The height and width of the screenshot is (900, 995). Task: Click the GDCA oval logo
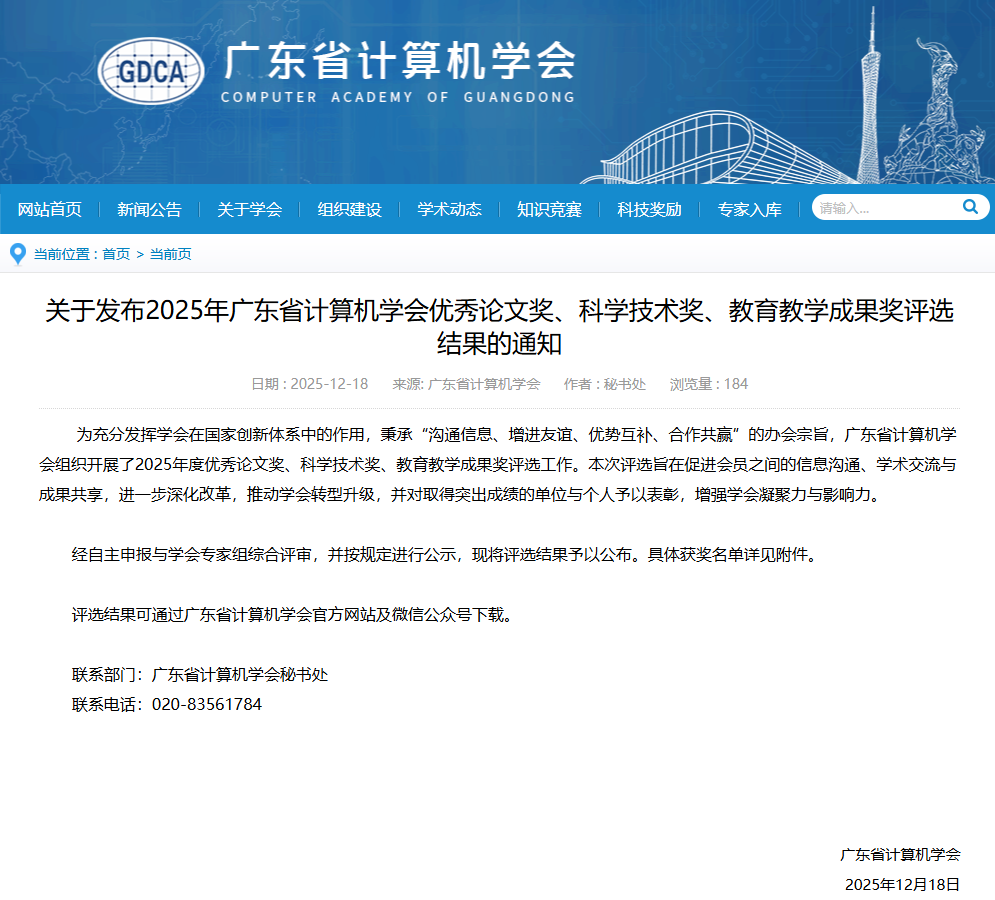pos(151,70)
